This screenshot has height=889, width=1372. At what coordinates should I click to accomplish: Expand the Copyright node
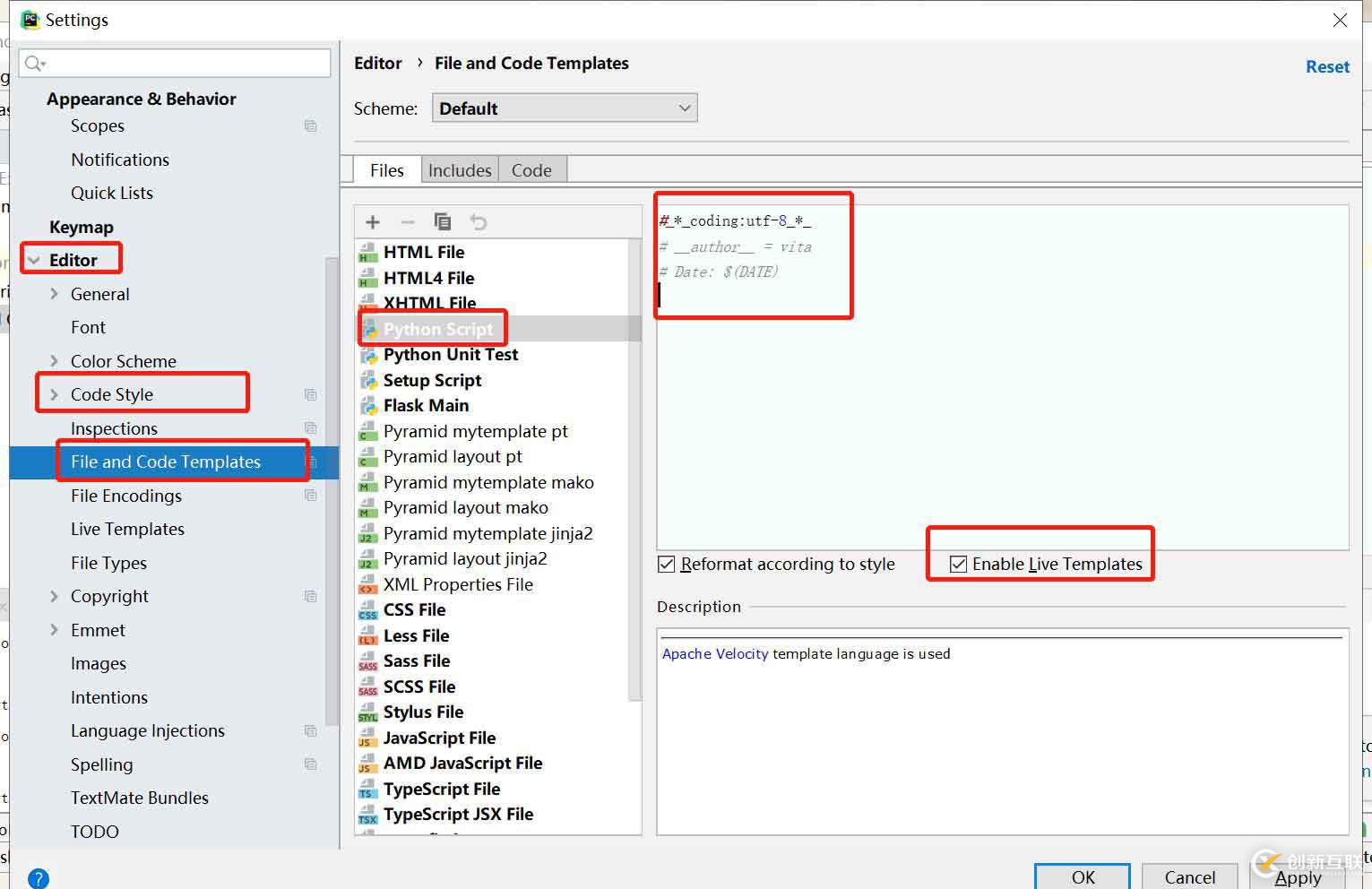click(x=54, y=597)
